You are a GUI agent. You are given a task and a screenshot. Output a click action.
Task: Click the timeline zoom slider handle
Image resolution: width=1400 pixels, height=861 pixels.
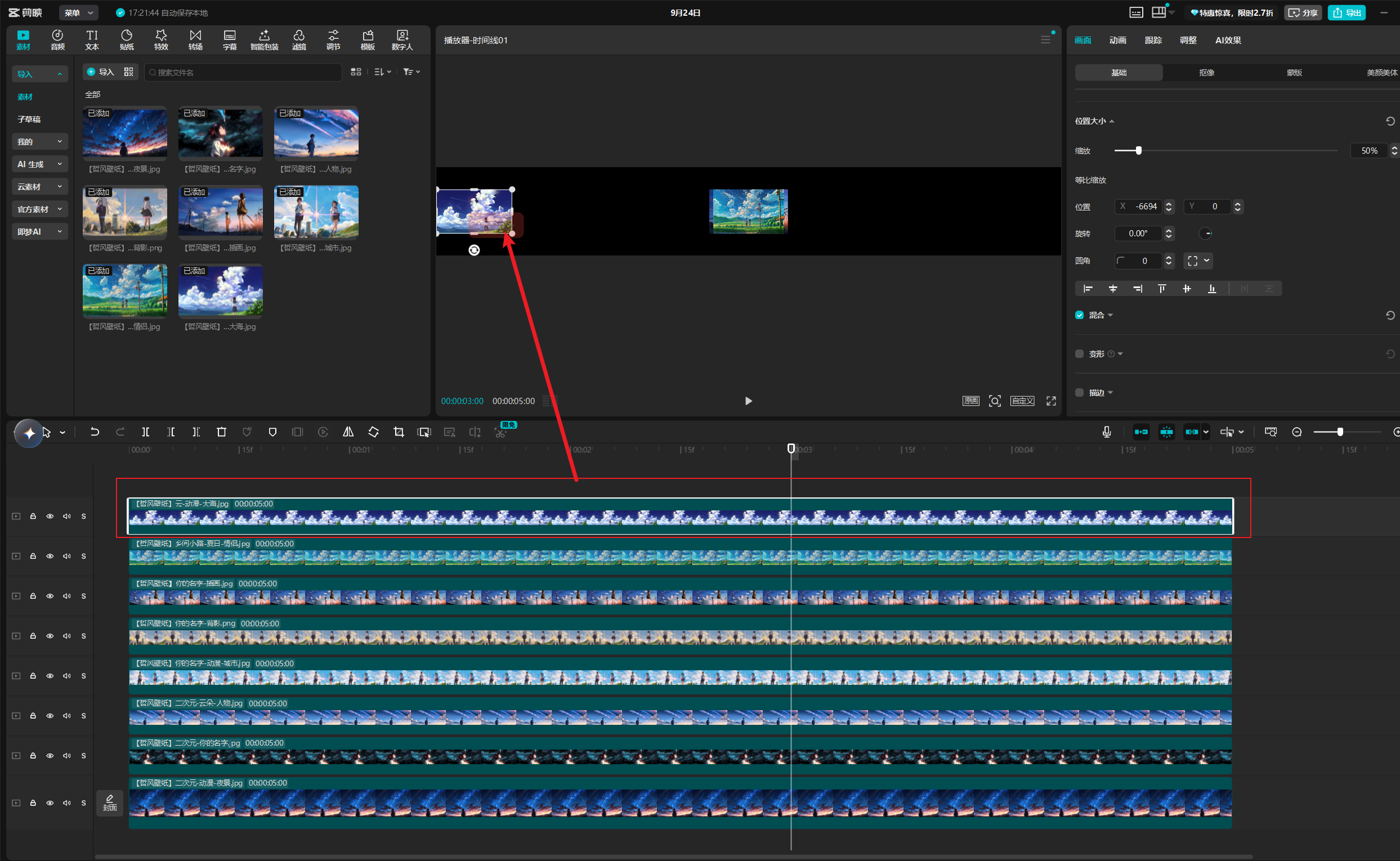pyautogui.click(x=1340, y=432)
